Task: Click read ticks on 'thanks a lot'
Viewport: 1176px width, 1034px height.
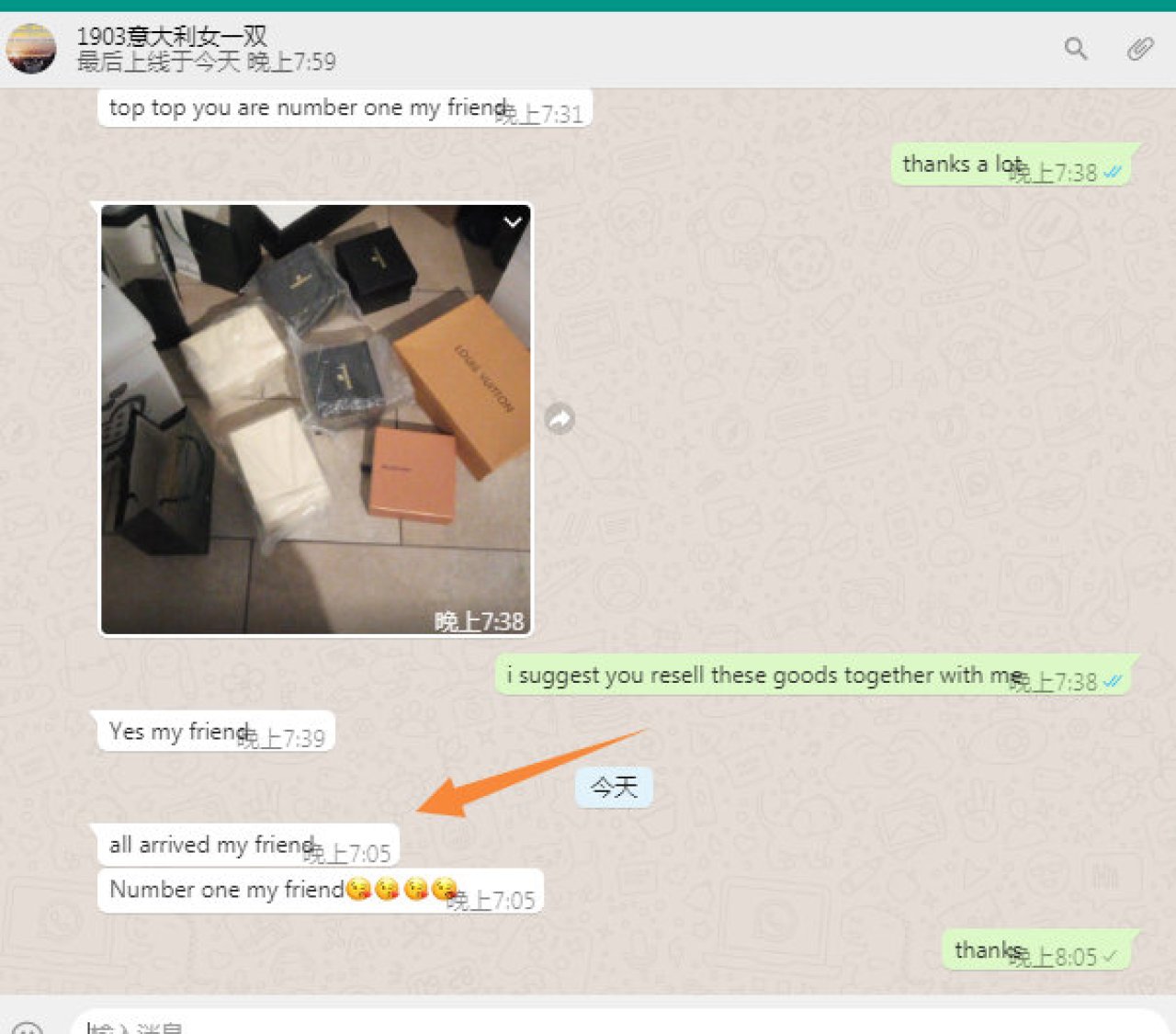Action: pyautogui.click(x=1113, y=172)
